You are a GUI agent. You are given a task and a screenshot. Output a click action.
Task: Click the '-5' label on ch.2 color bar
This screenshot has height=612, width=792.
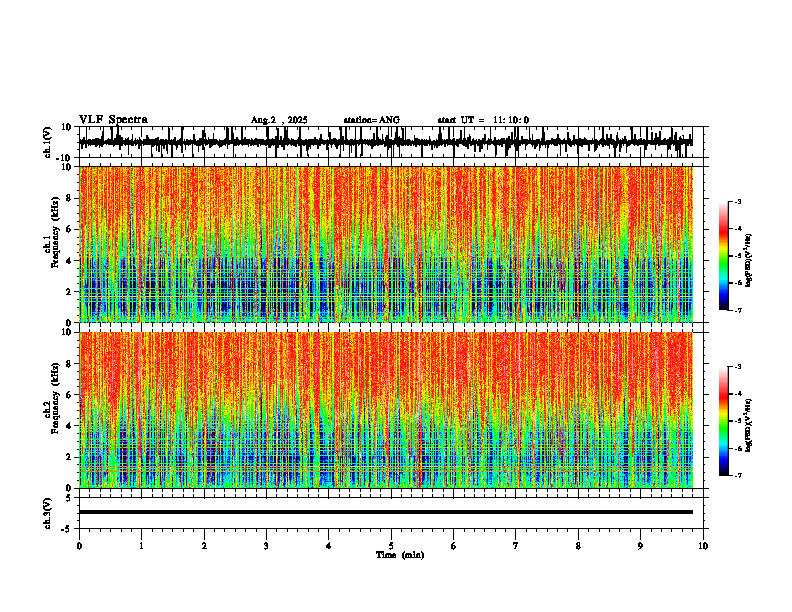pyautogui.click(x=738, y=421)
